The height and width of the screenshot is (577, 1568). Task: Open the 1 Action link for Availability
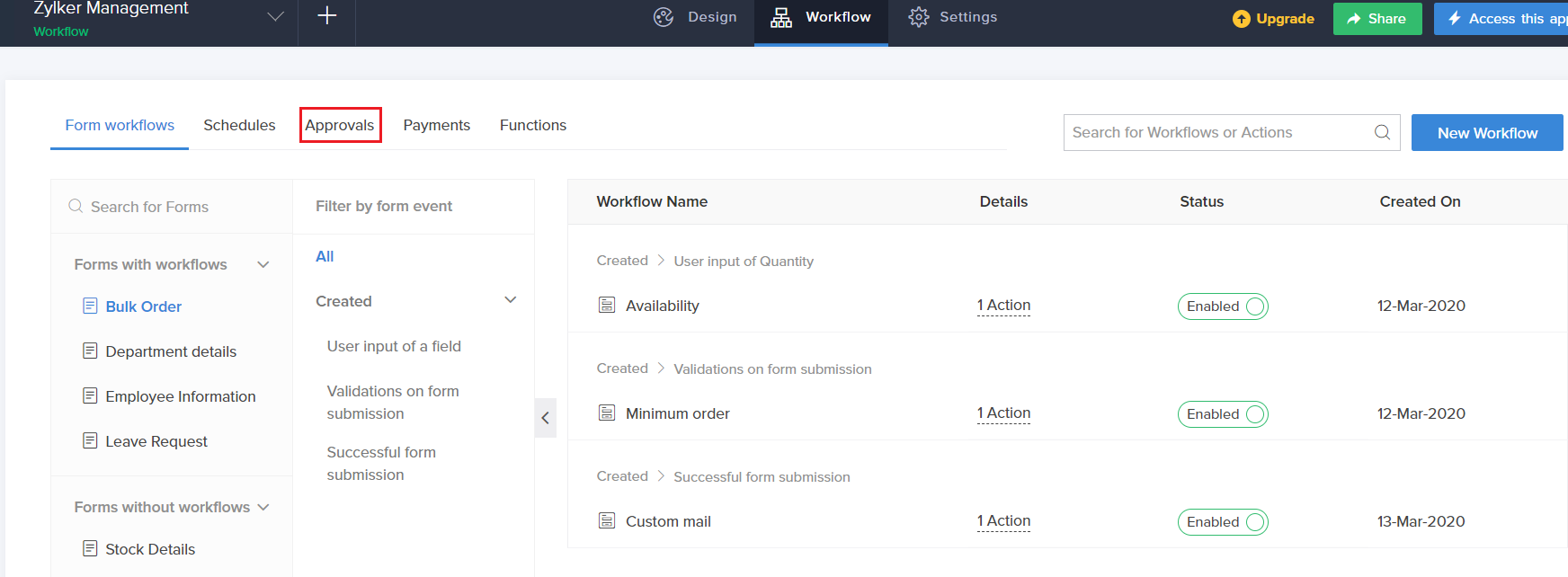coord(1003,306)
